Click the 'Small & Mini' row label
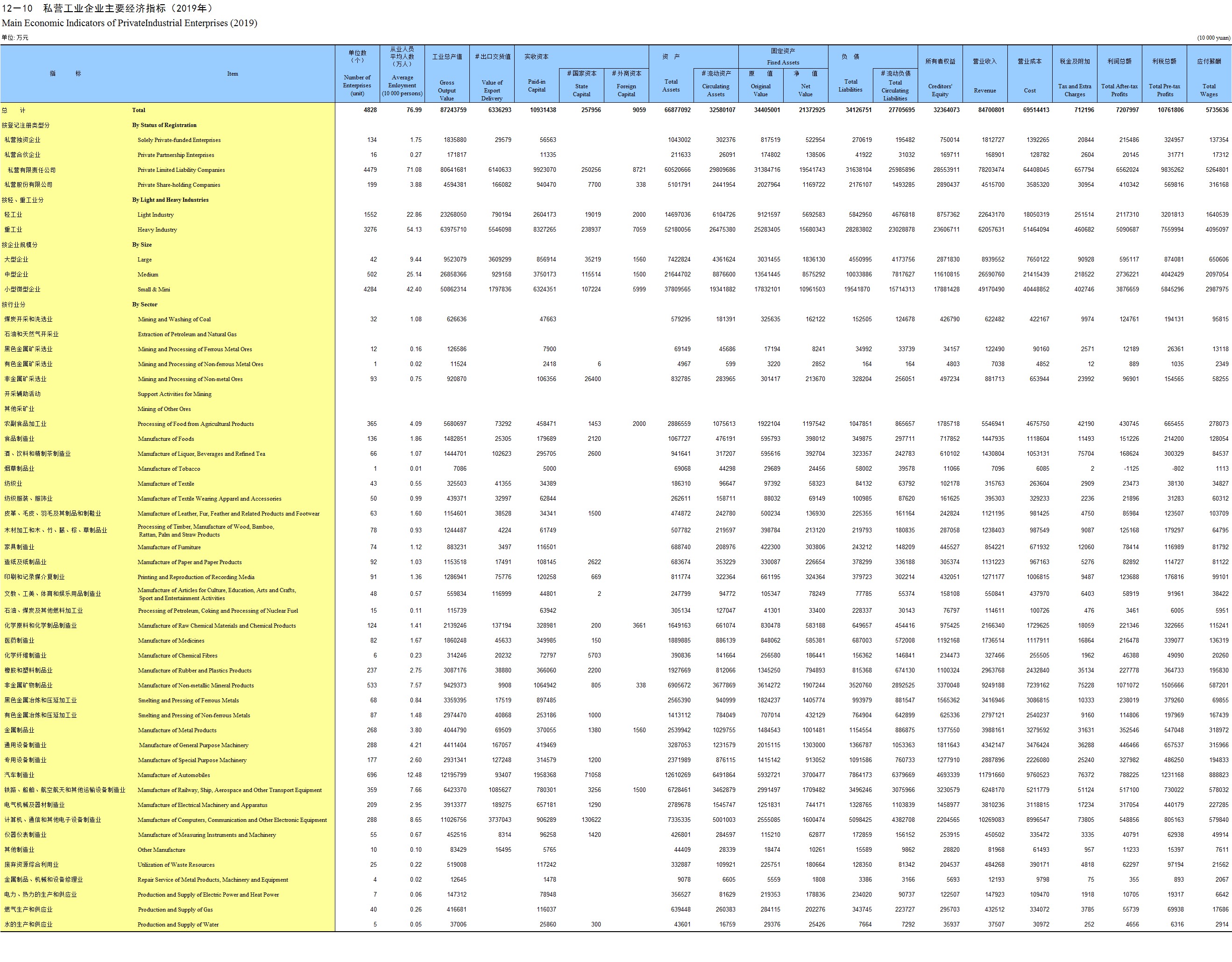Image resolution: width=1232 pixels, height=962 pixels. [x=154, y=290]
